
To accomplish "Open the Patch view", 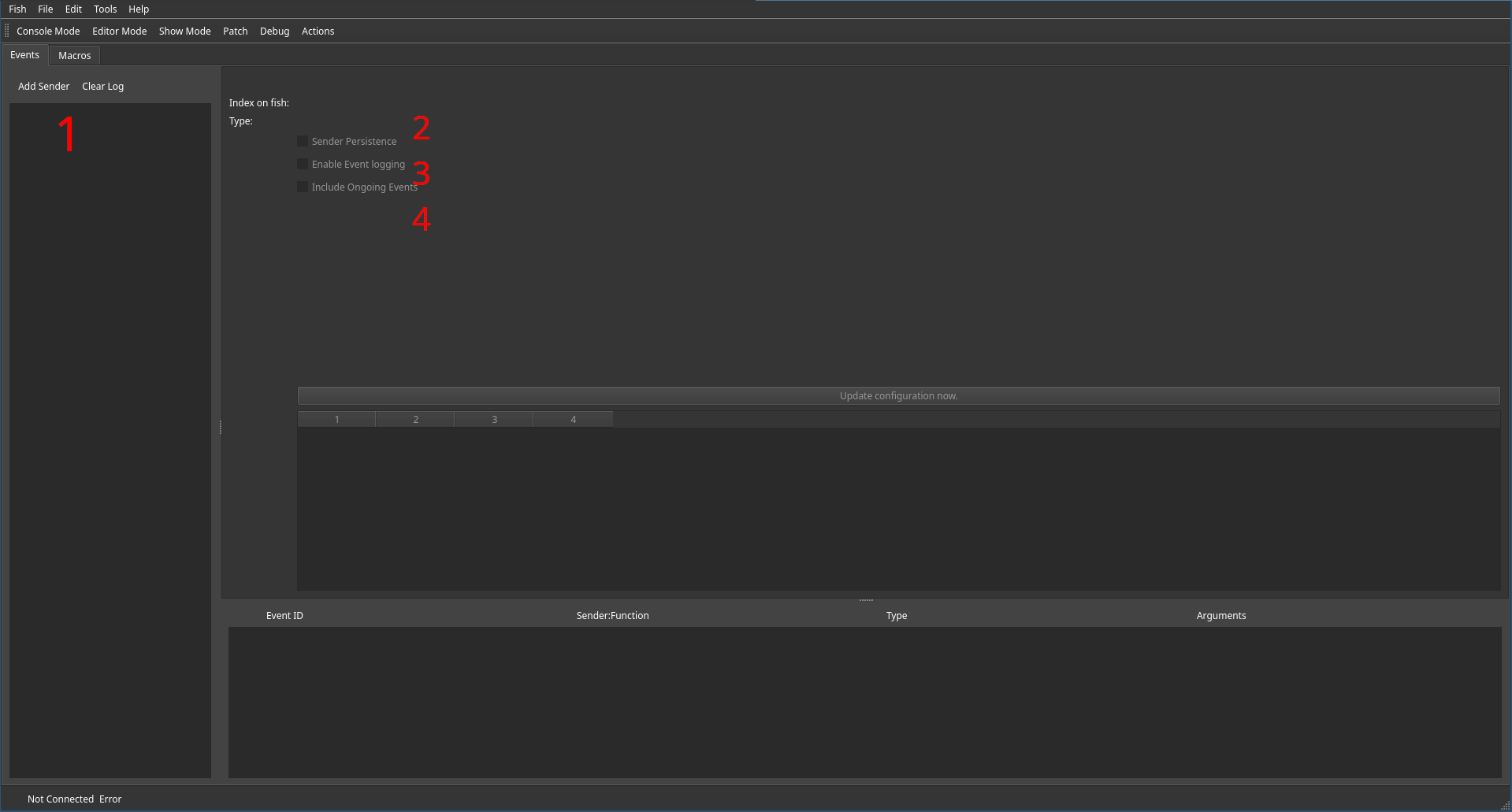I will pos(235,31).
